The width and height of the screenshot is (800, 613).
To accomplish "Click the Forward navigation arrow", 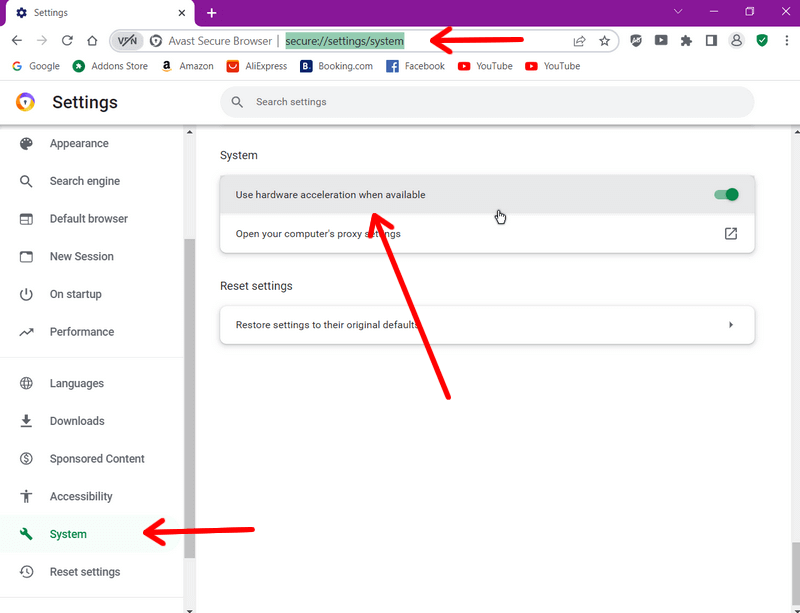I will [42, 41].
